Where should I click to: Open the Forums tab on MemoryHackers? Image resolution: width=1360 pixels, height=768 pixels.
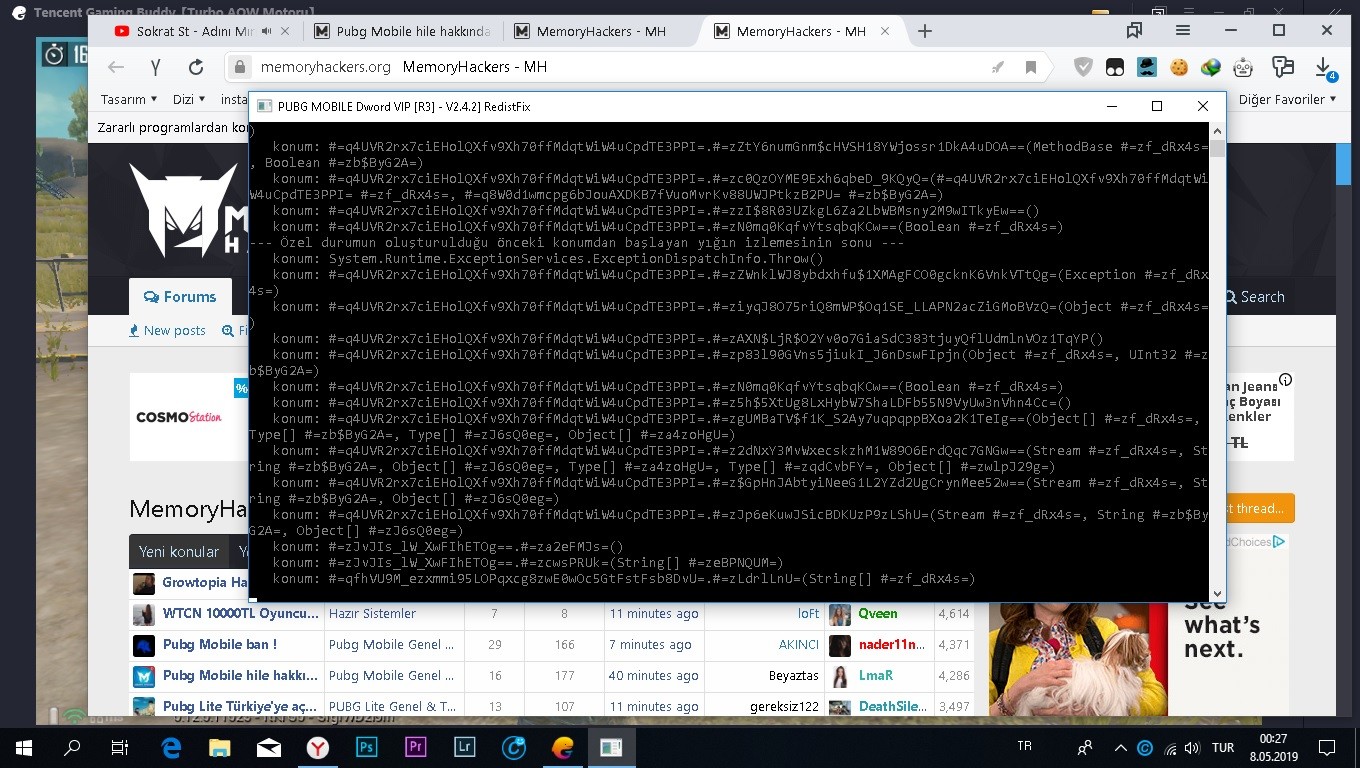click(x=180, y=297)
